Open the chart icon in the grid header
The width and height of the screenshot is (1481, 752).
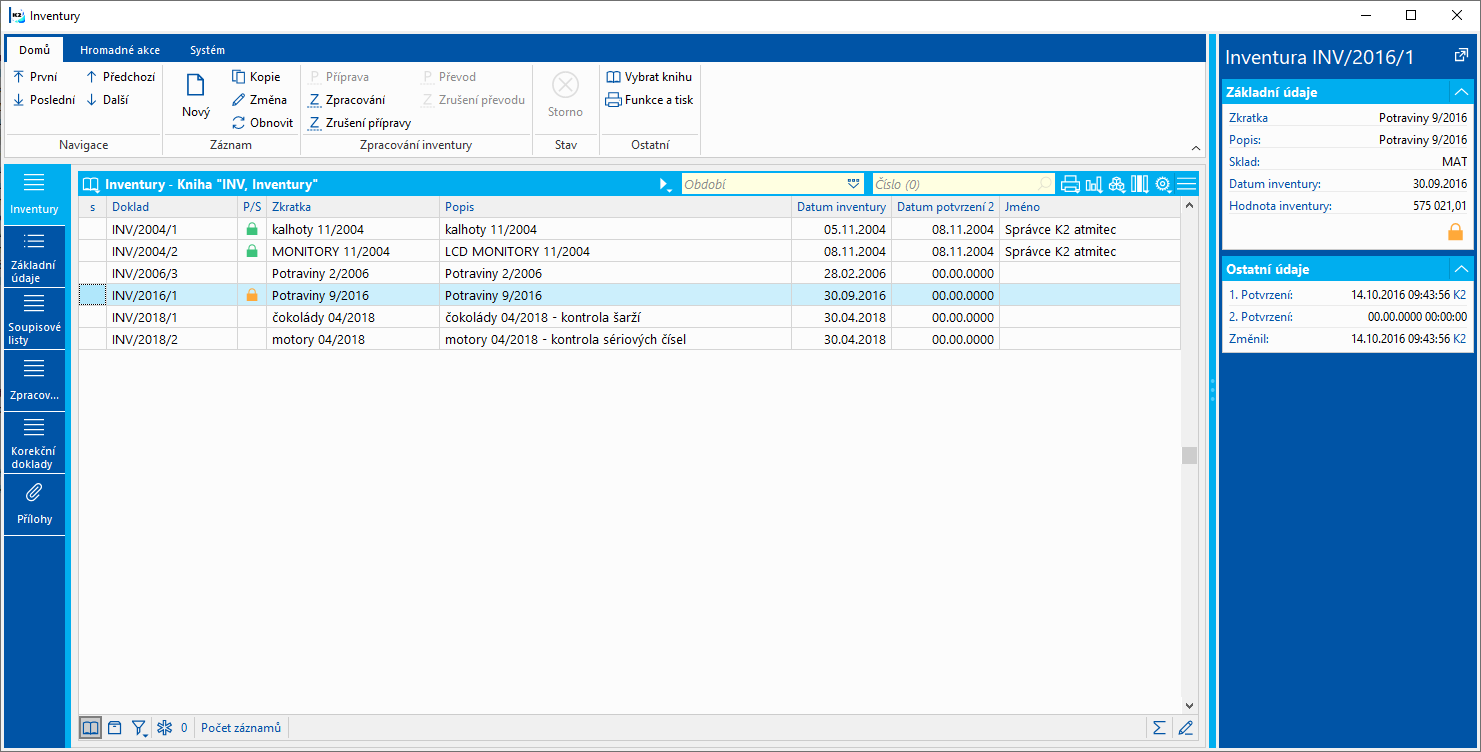(1094, 184)
